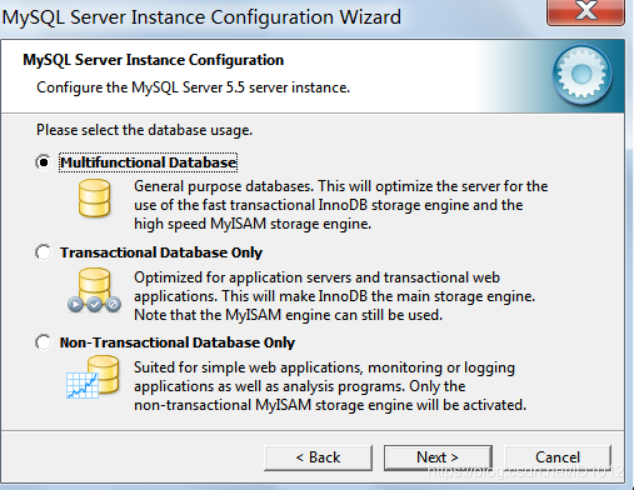The width and height of the screenshot is (634, 490).
Task: Click the gear icon in the wizard header
Action: [x=582, y=75]
